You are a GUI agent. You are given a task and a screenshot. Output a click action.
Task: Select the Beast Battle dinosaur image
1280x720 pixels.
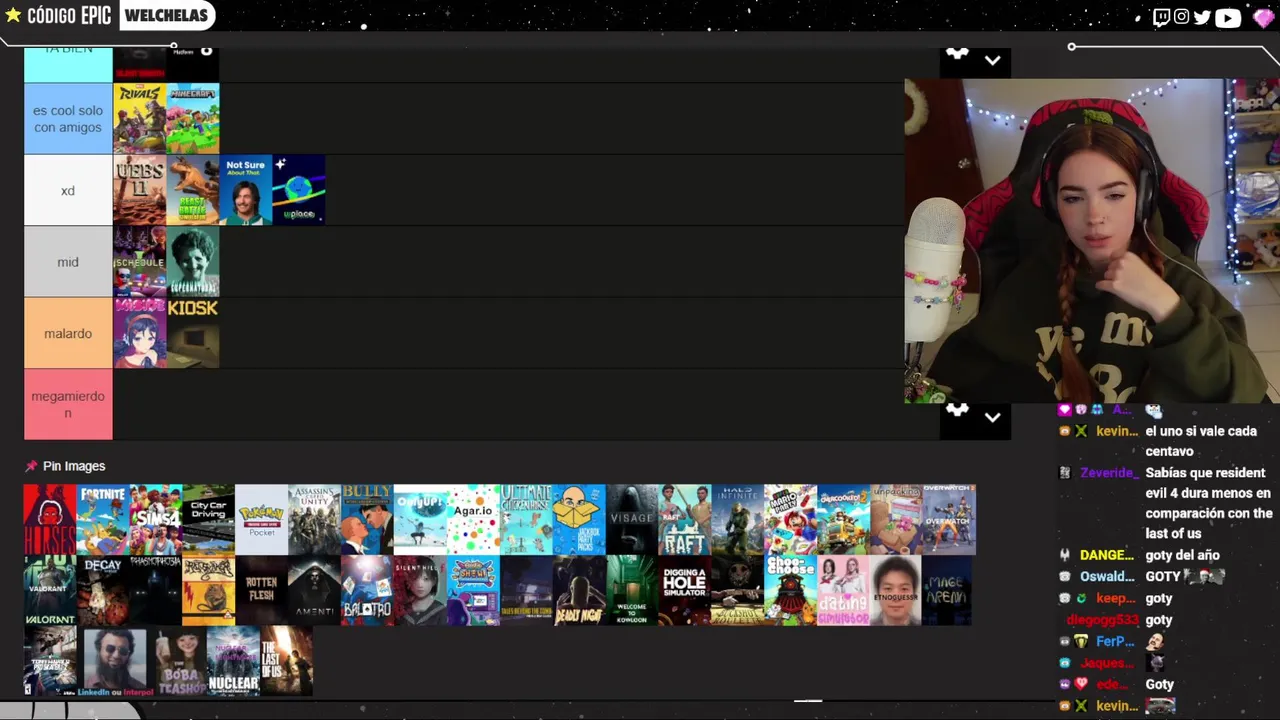(193, 190)
